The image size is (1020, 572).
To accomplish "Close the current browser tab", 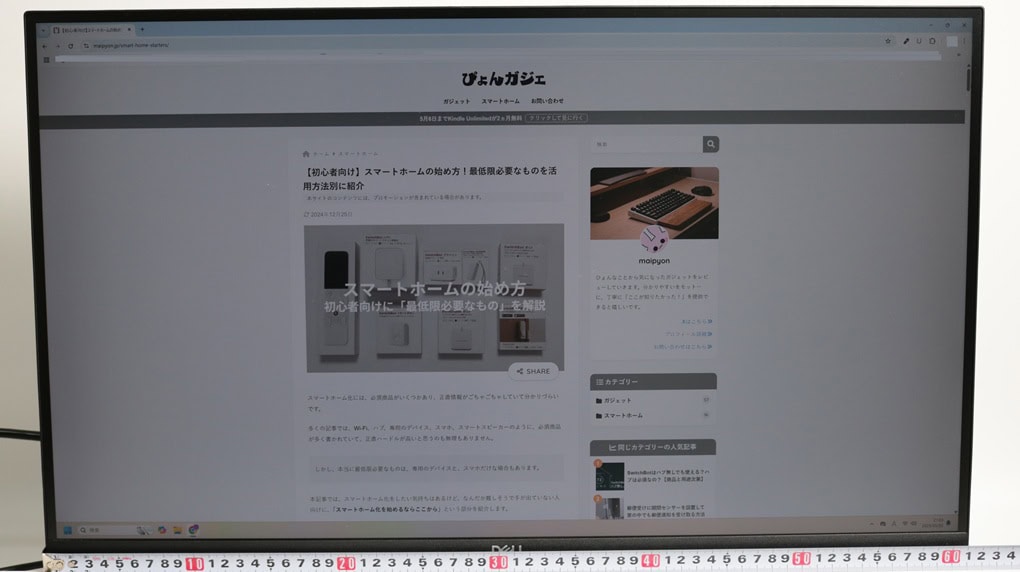I will coord(129,29).
